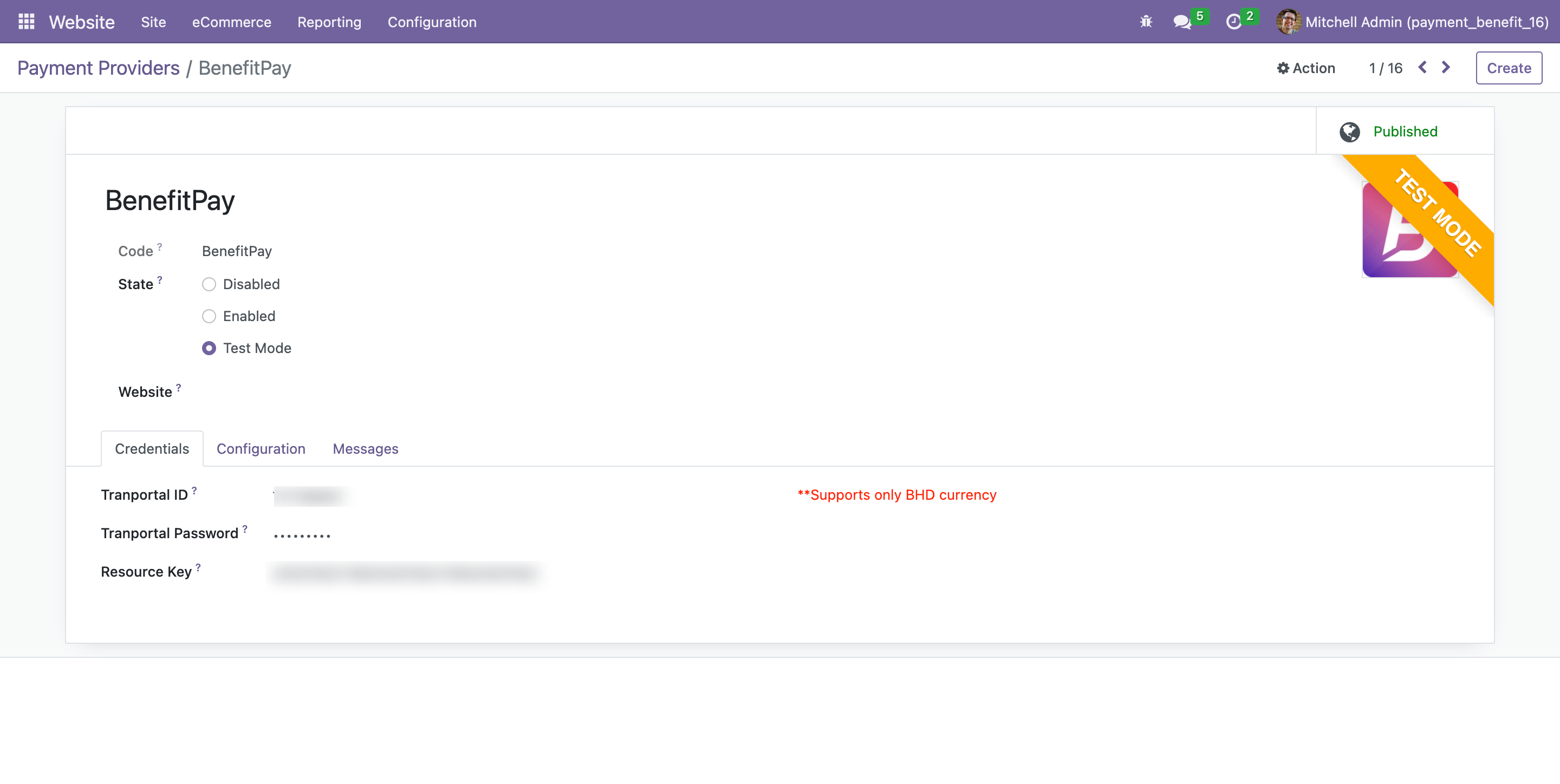Image resolution: width=1560 pixels, height=784 pixels.
Task: Open the Action gear dropdown
Action: click(1305, 68)
